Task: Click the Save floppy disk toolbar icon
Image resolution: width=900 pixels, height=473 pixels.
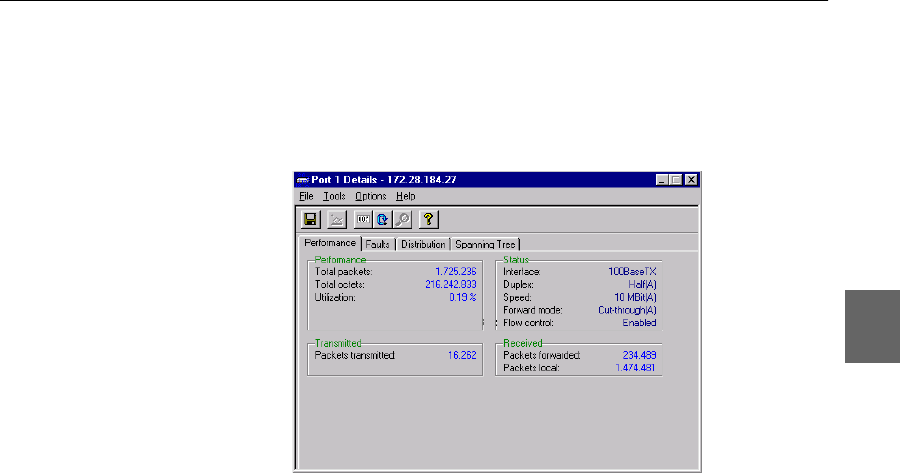Action: coord(310,220)
